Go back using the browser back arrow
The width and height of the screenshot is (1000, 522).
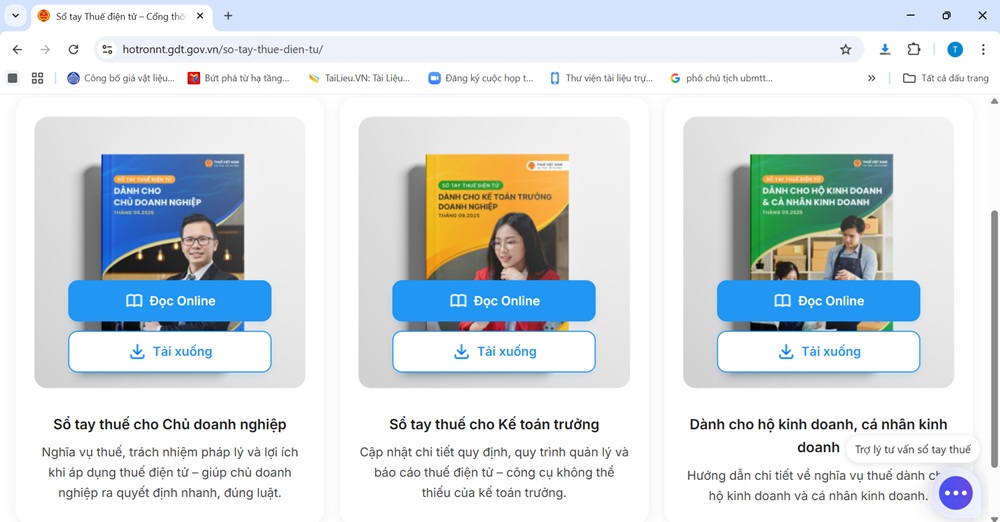coord(17,49)
